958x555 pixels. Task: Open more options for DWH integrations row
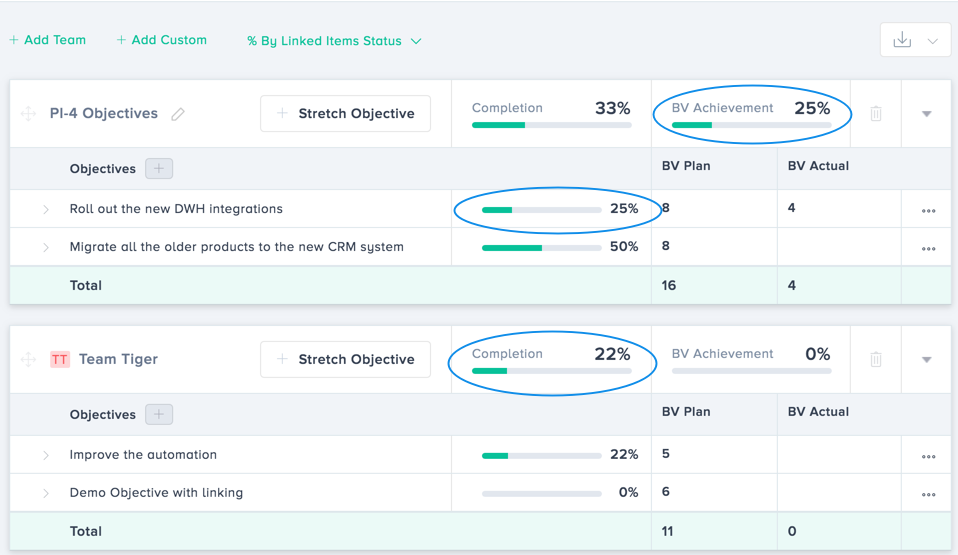[x=929, y=211]
